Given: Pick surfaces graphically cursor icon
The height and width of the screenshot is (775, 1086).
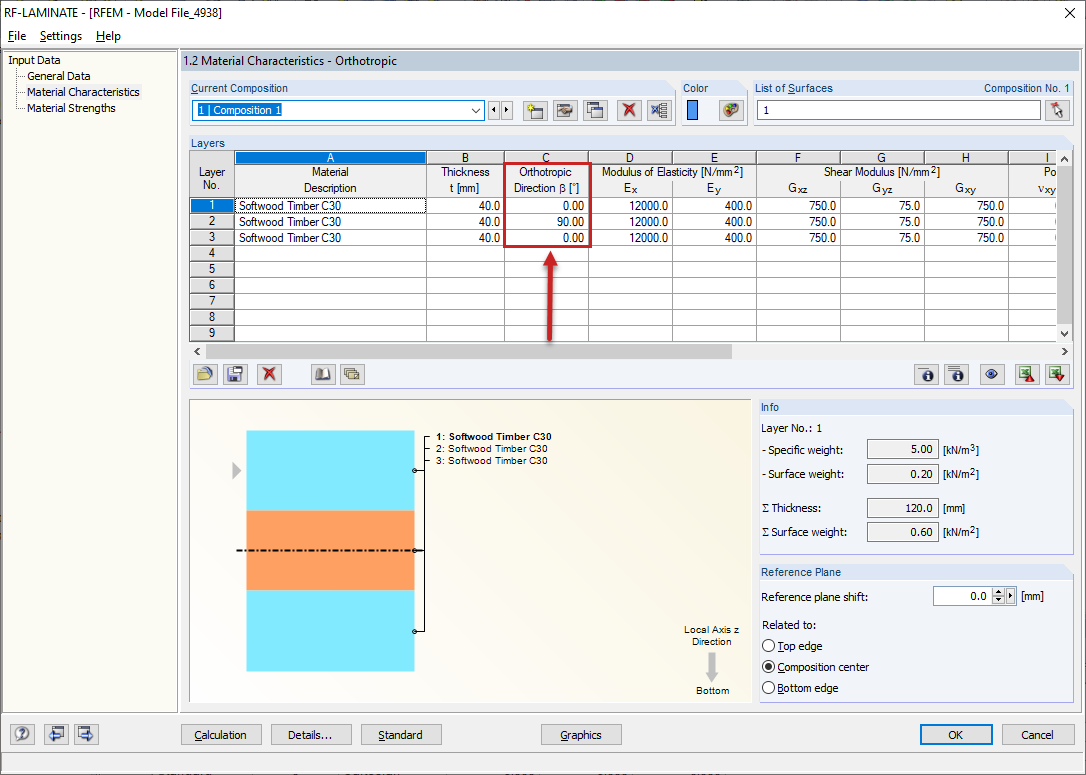Looking at the screenshot, I should click(1057, 110).
